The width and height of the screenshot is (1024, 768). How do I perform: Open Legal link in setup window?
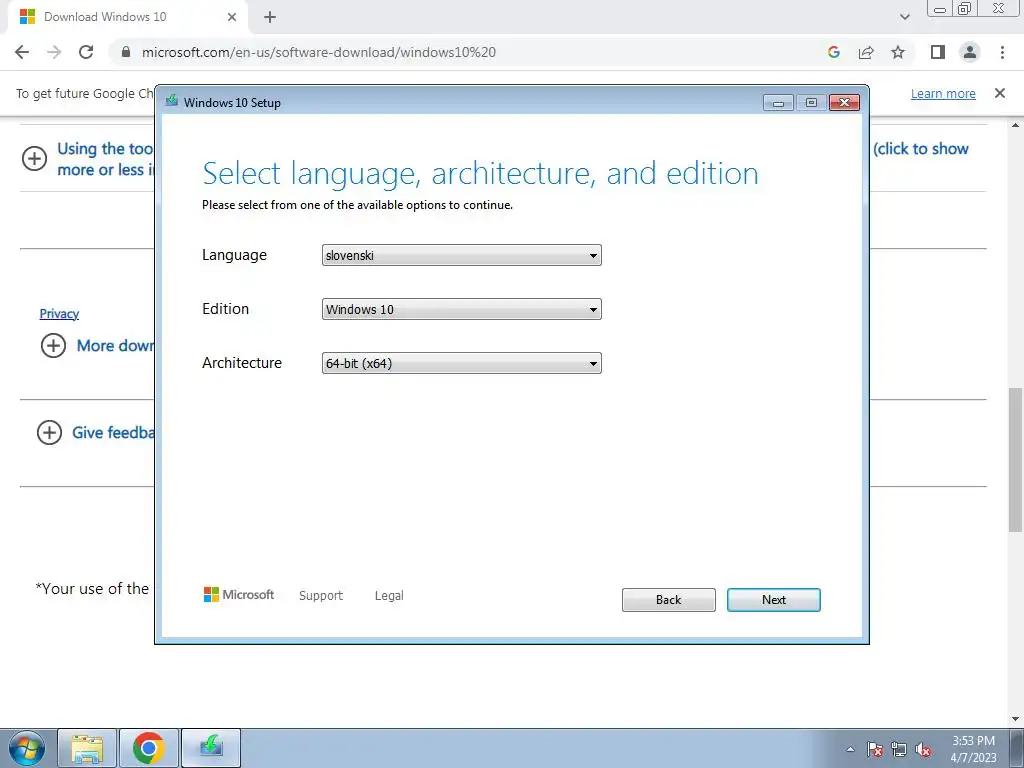pos(389,596)
